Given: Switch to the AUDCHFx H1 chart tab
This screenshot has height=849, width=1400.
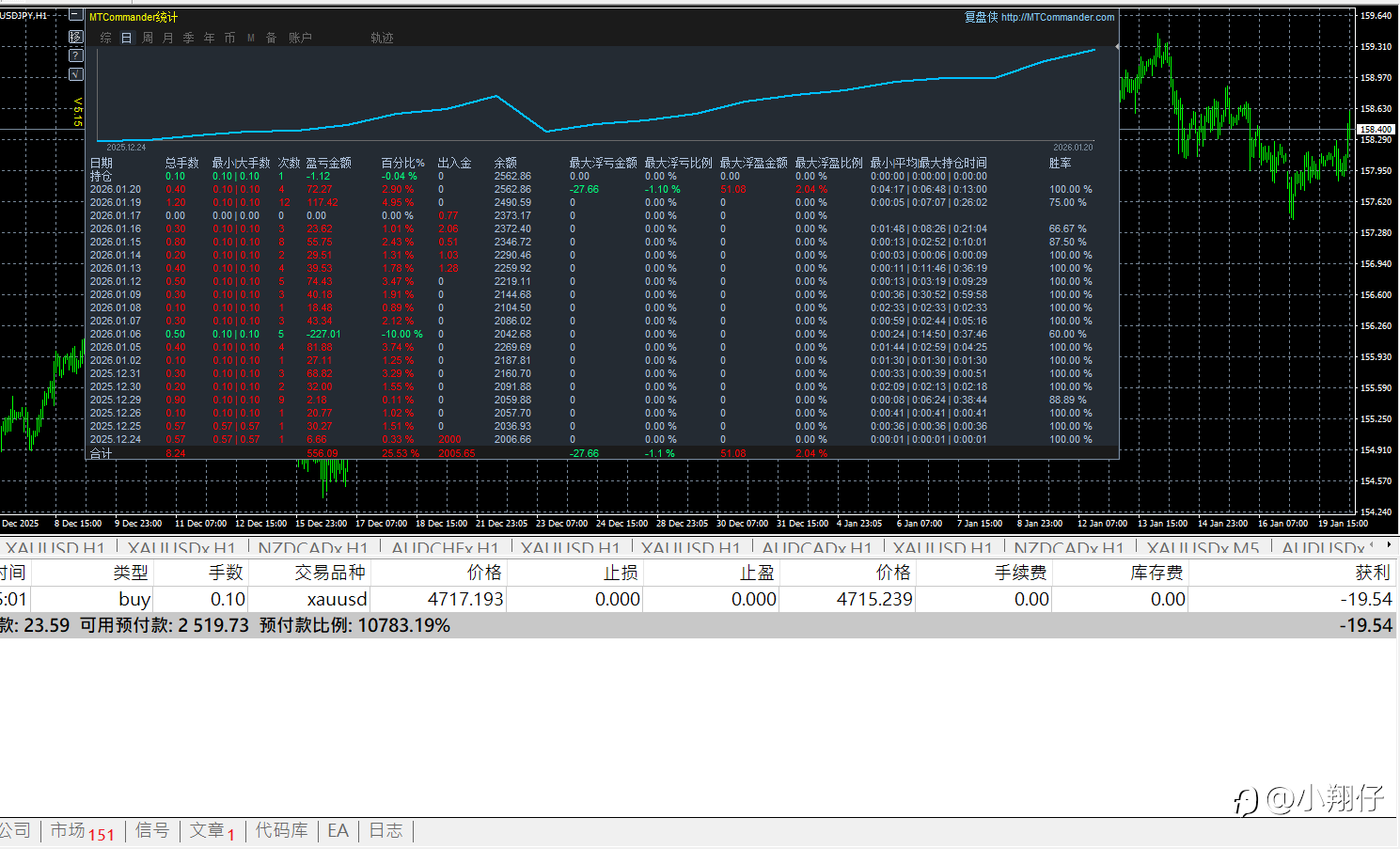Looking at the screenshot, I should [x=445, y=547].
